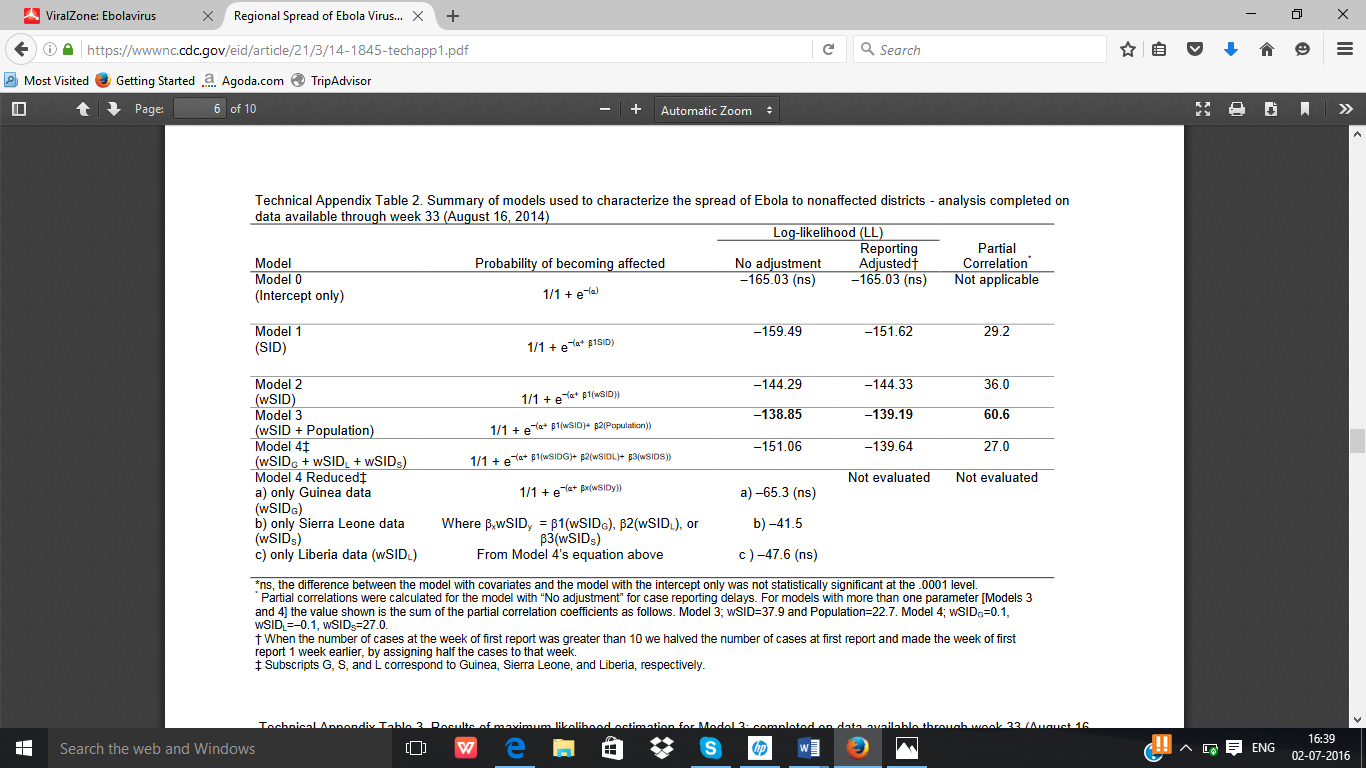Screen dimensions: 1366x768
Task: Click the vertical scrollbar thumb of the PDF
Action: (1357, 441)
